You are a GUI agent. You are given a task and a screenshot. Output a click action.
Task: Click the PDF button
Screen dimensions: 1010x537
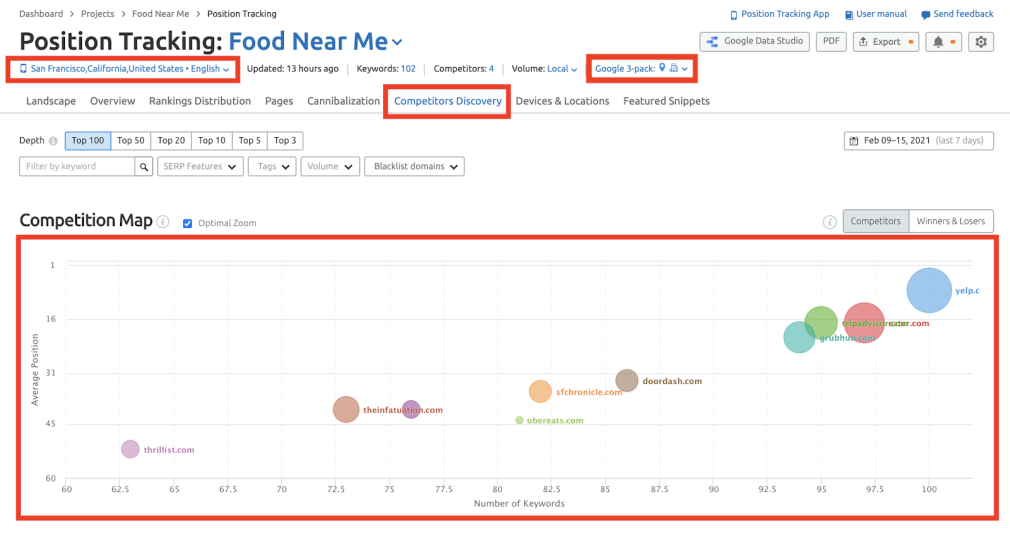831,42
